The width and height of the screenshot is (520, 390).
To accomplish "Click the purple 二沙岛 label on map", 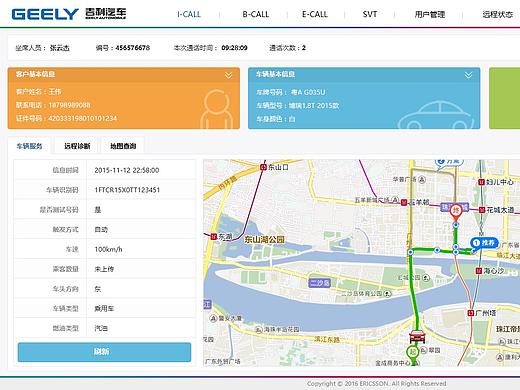I will pos(320,283).
